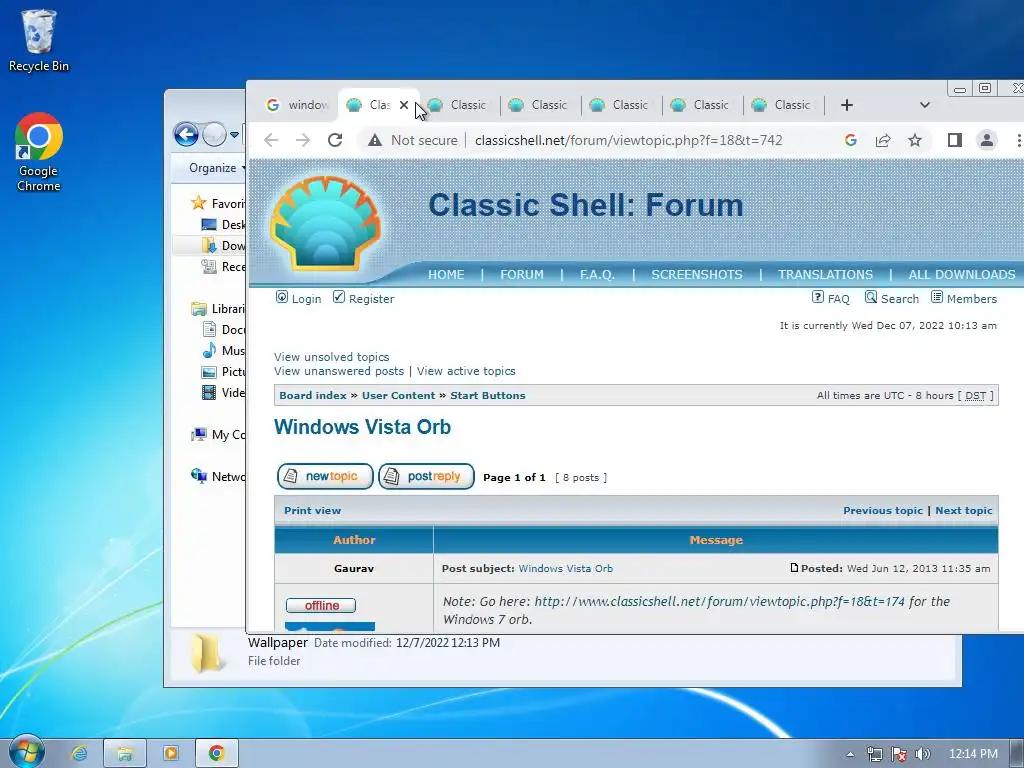
Task: Launch Internet Explorer from taskbar
Action: point(79,753)
